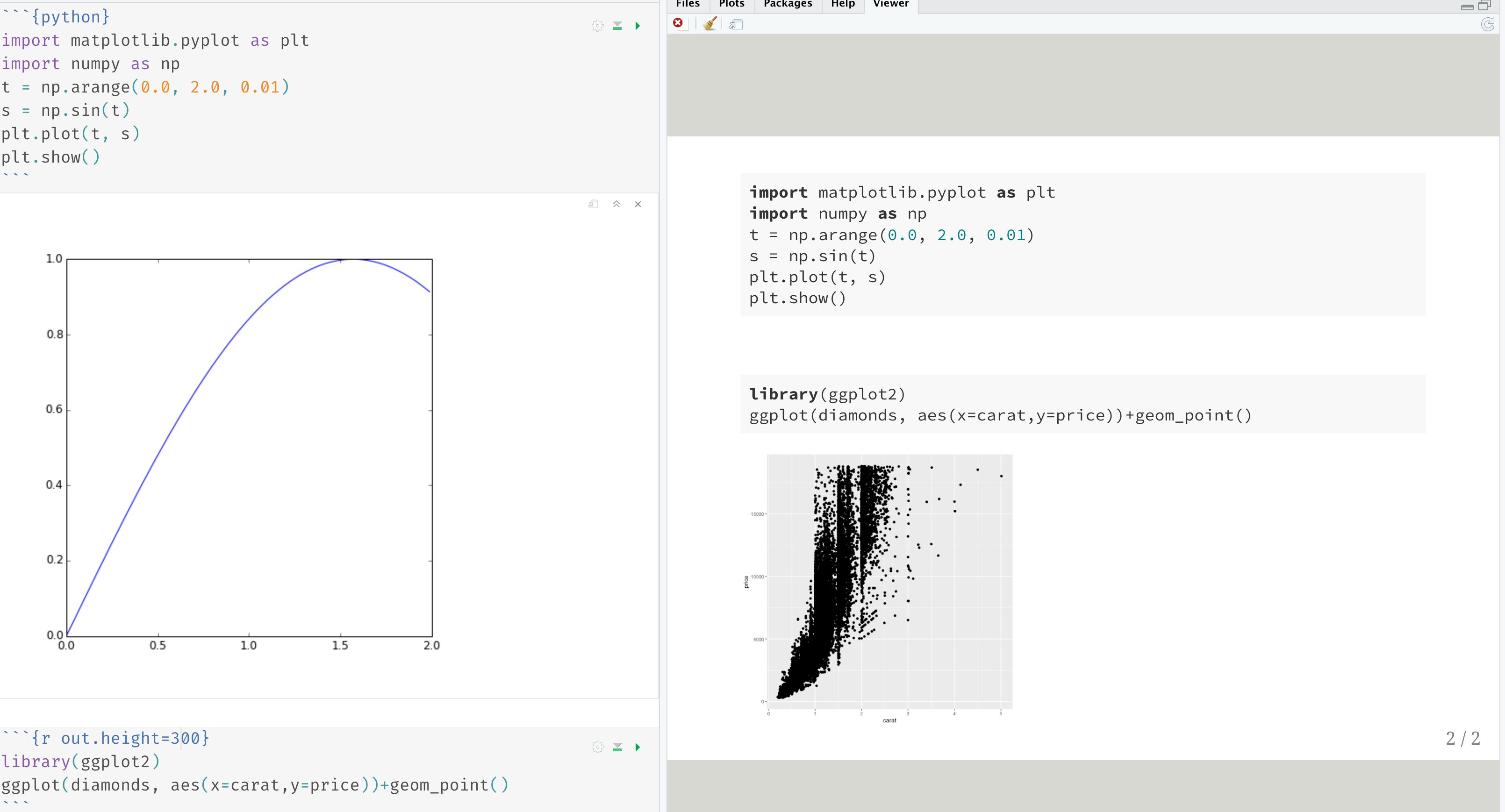Click the ggplot diamonds scatter plot in viewer
This screenshot has width=1505, height=812.
tap(878, 588)
